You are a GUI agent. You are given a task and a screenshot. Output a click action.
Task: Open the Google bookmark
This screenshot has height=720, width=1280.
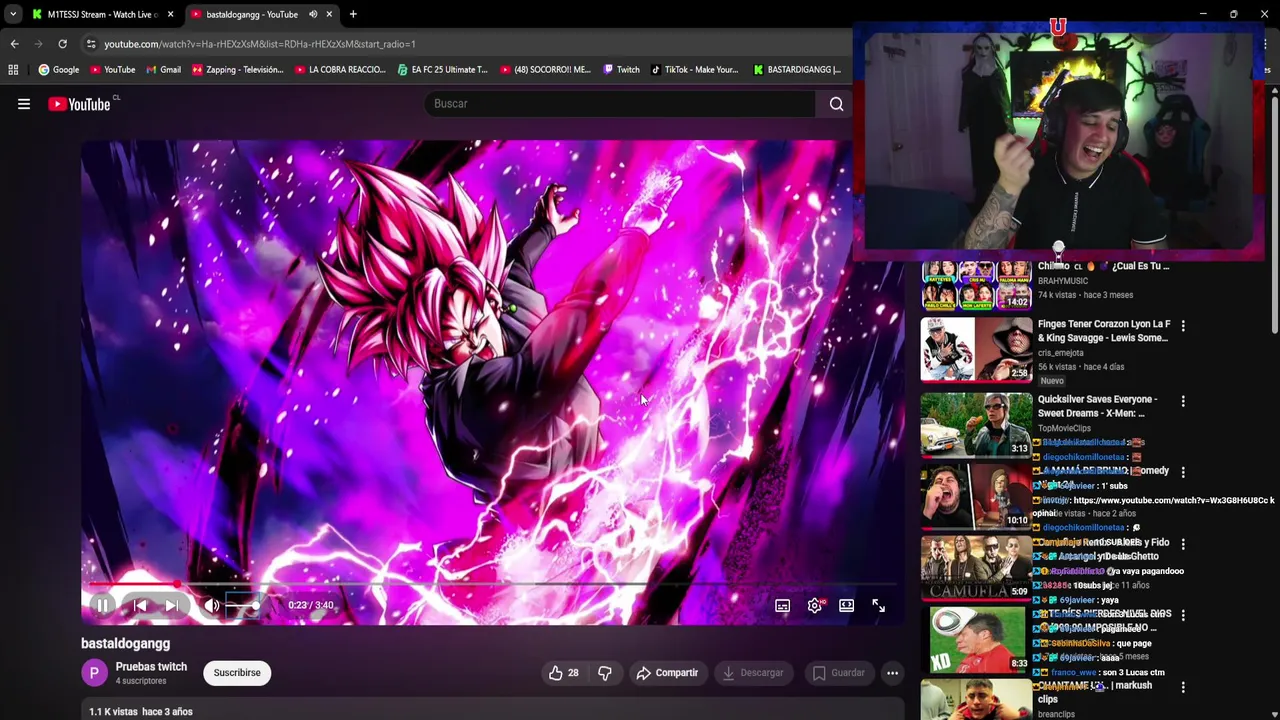tap(59, 70)
